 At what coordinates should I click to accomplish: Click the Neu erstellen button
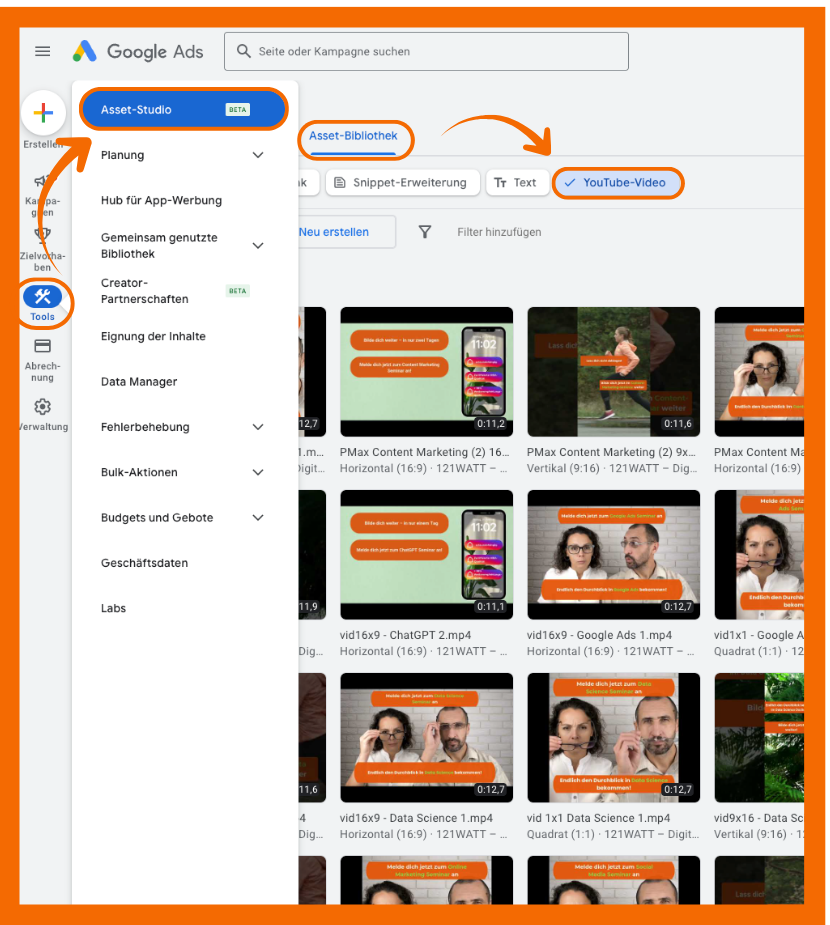click(x=335, y=232)
